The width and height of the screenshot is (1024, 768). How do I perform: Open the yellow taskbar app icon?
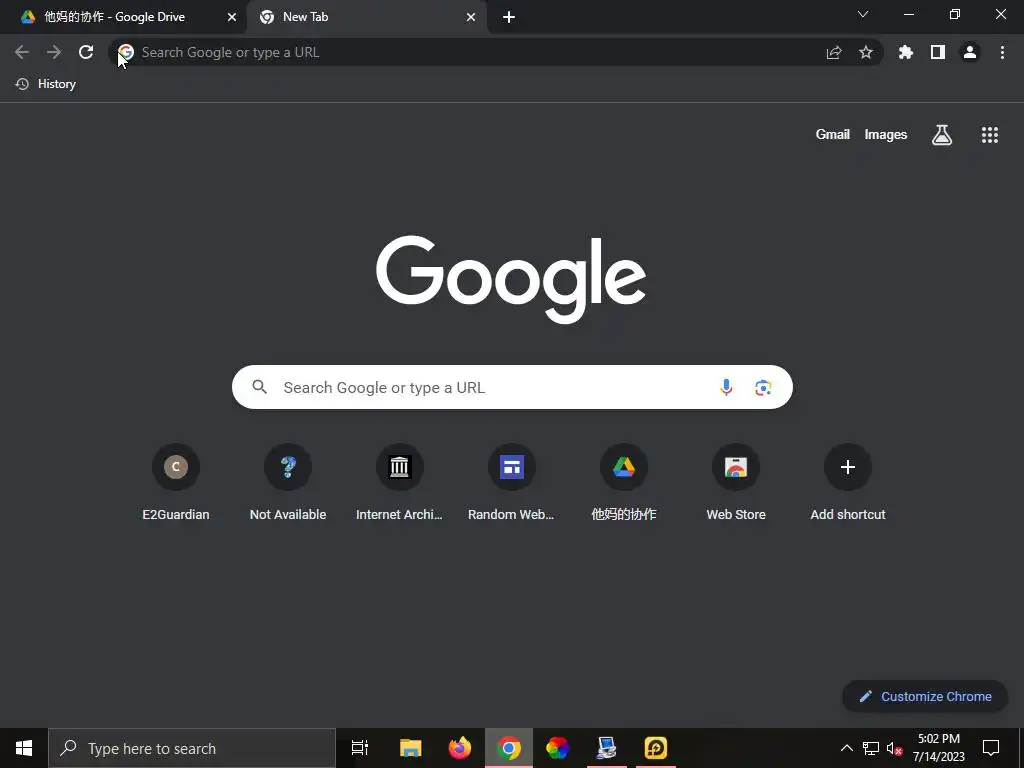(x=656, y=748)
